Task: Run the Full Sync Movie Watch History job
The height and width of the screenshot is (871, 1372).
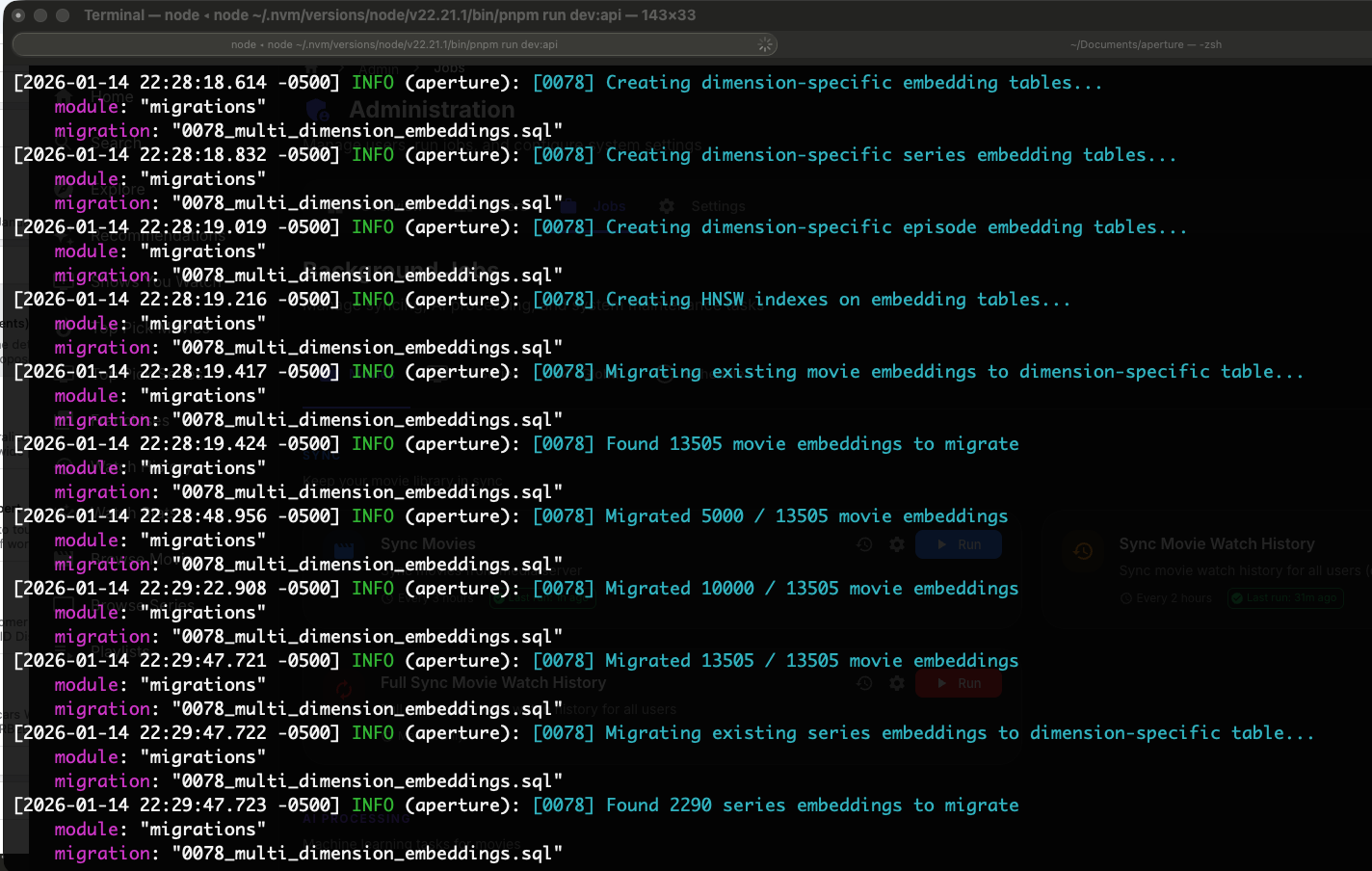Action: pyautogui.click(x=958, y=683)
